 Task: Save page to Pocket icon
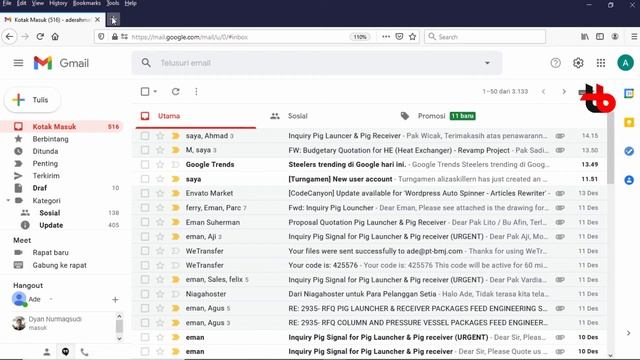pyautogui.click(x=399, y=37)
